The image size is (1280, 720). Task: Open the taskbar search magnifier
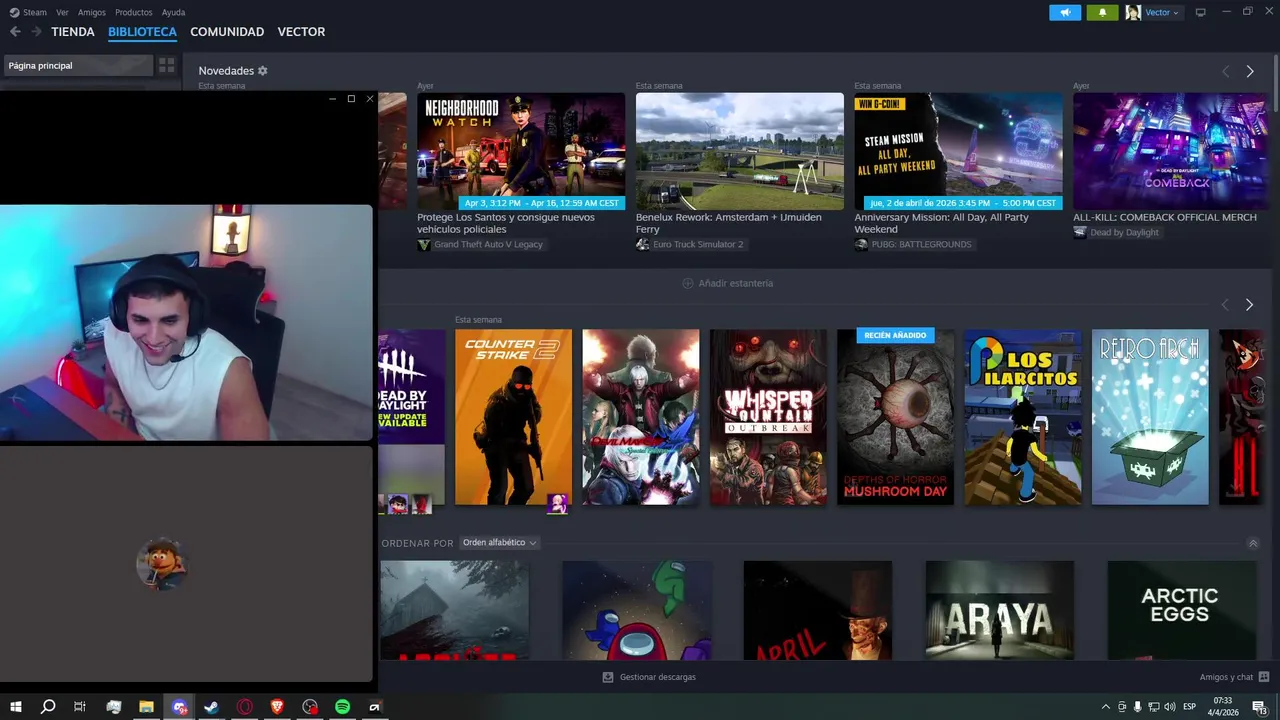(x=47, y=707)
